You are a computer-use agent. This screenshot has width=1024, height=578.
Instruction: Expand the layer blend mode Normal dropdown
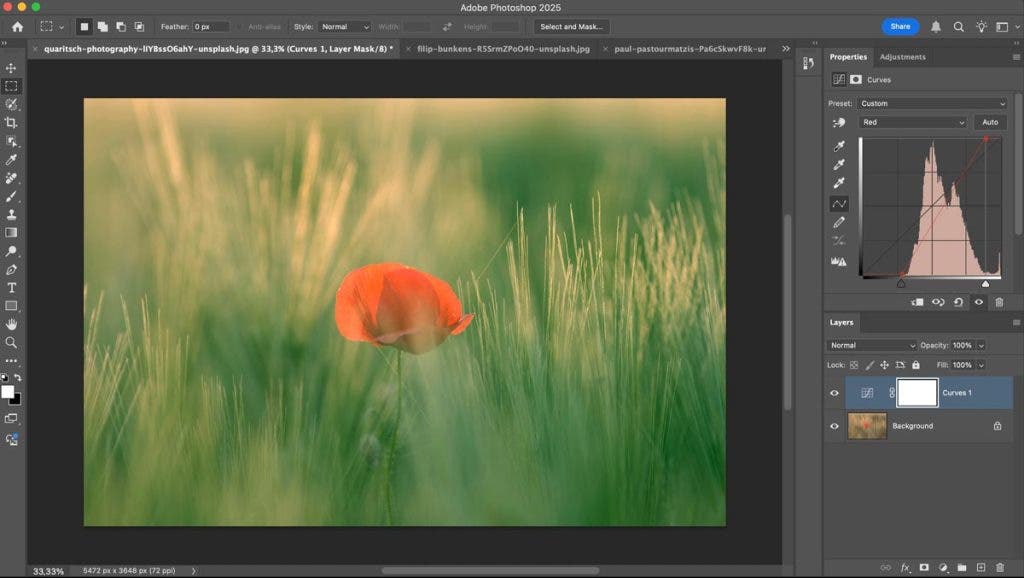[x=872, y=345]
